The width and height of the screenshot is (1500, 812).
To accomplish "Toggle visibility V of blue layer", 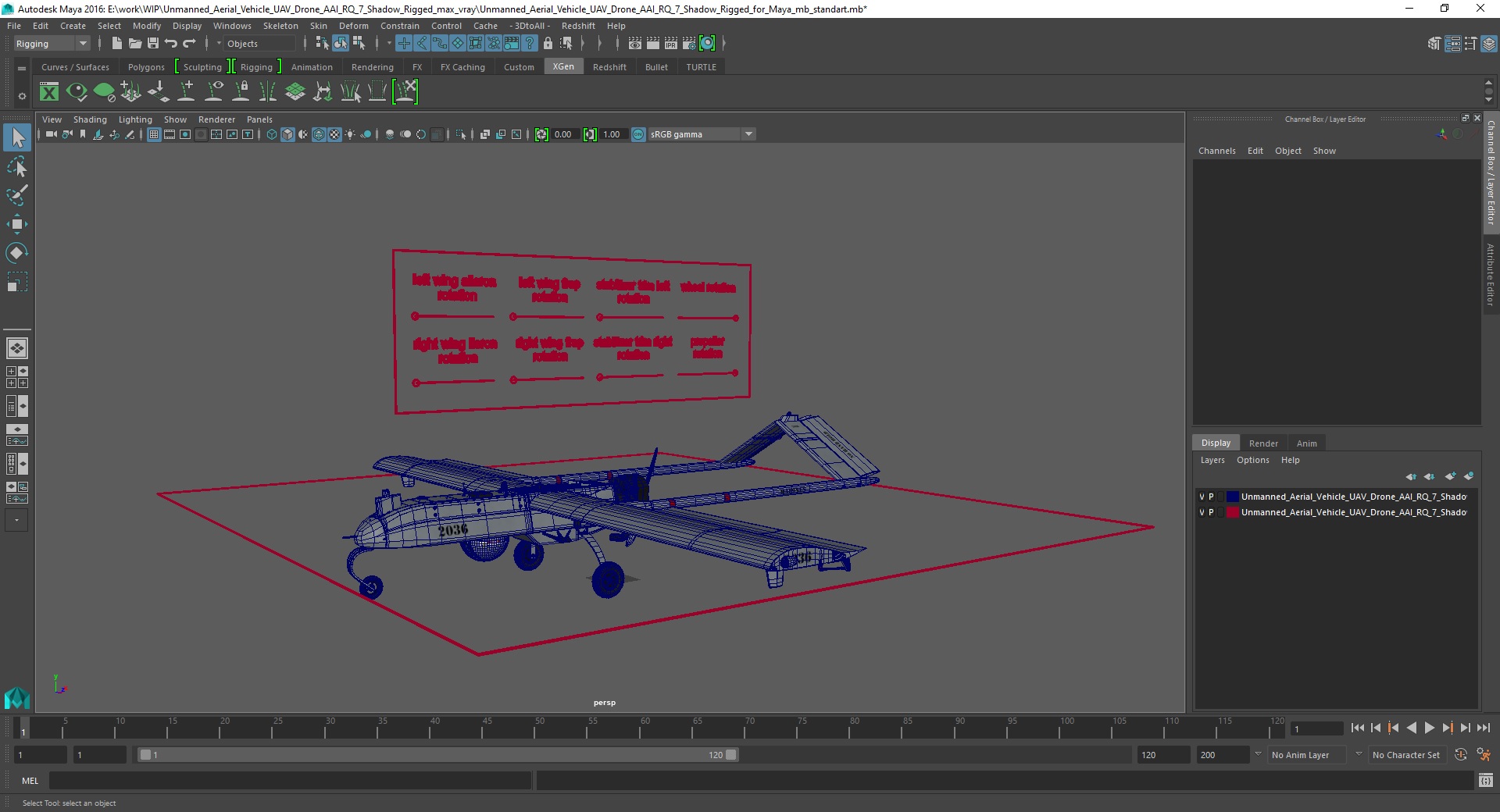I will (1202, 497).
